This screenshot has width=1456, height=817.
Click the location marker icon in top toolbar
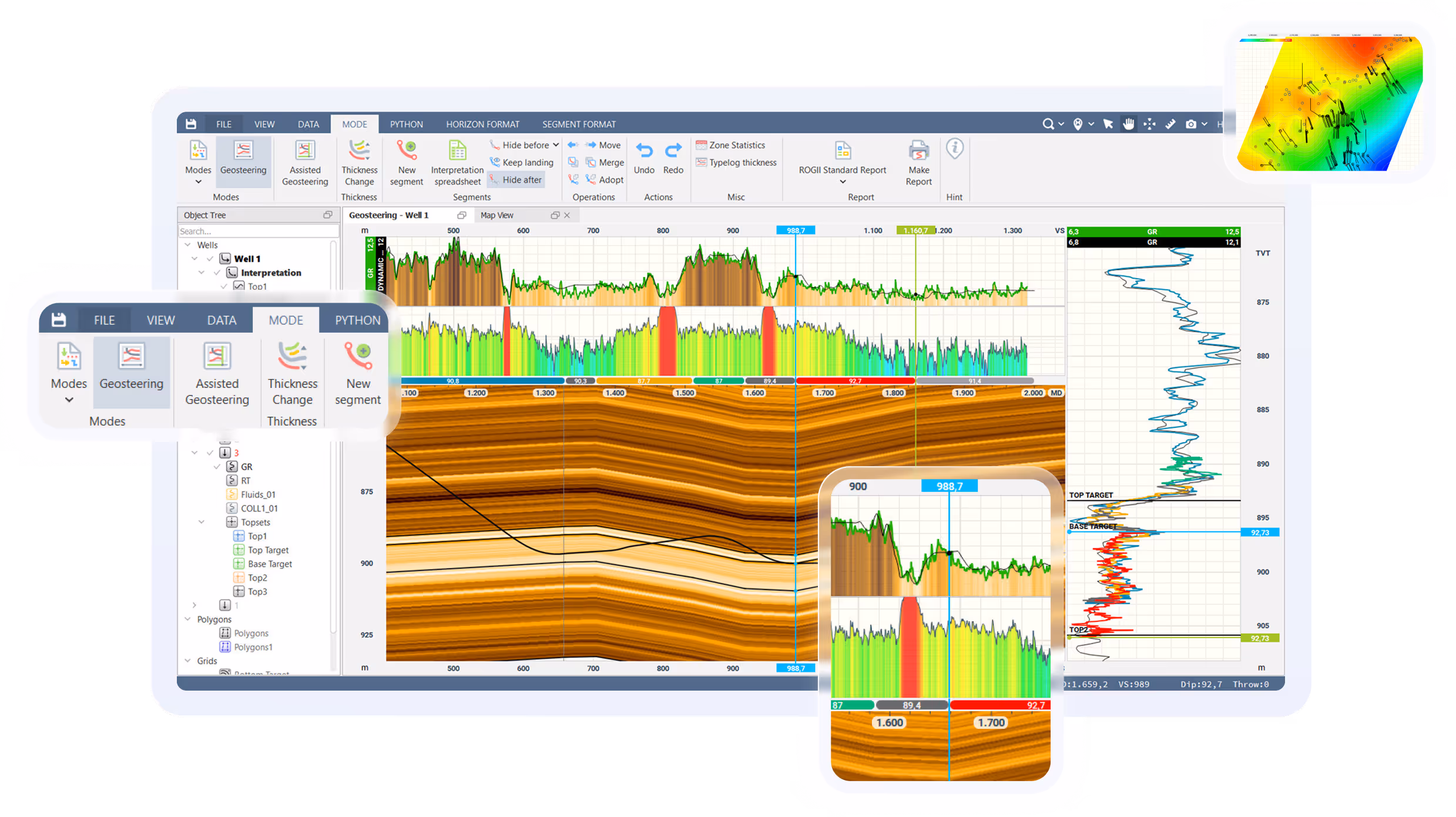pos(1078,124)
